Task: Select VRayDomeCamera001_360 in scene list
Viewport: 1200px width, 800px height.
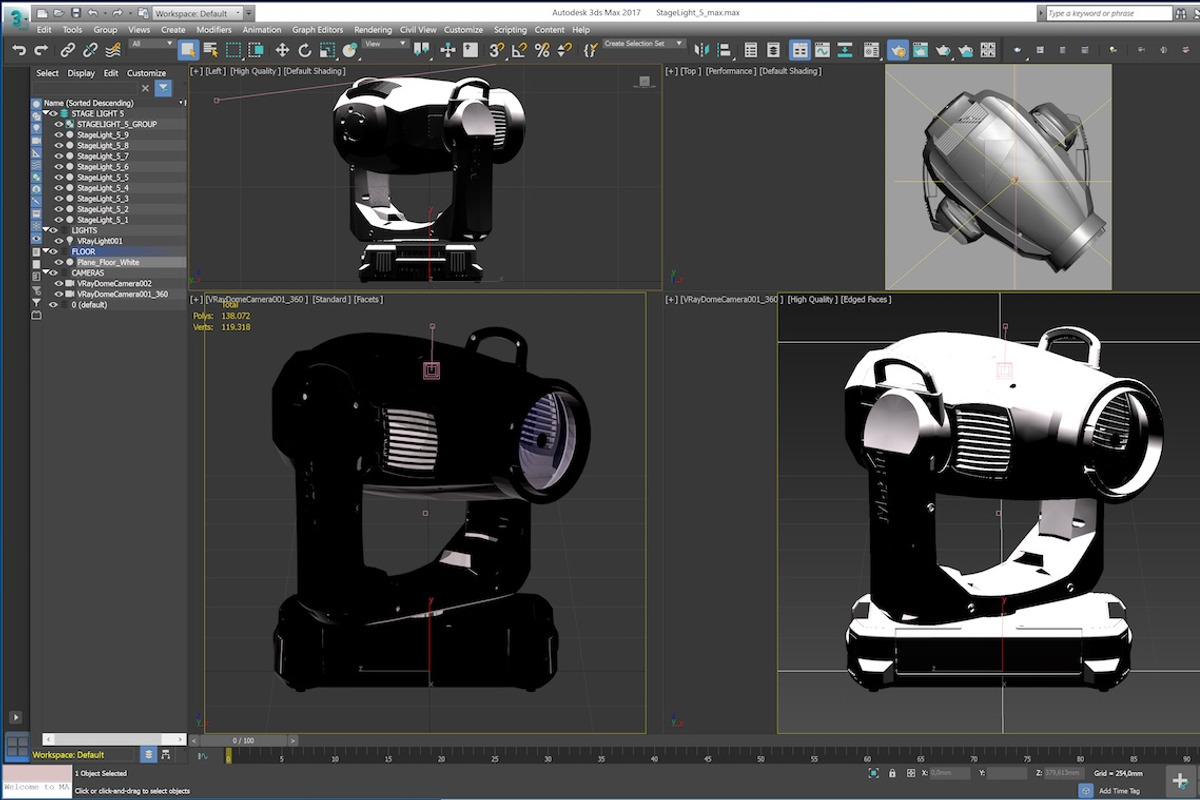Action: coord(122,294)
